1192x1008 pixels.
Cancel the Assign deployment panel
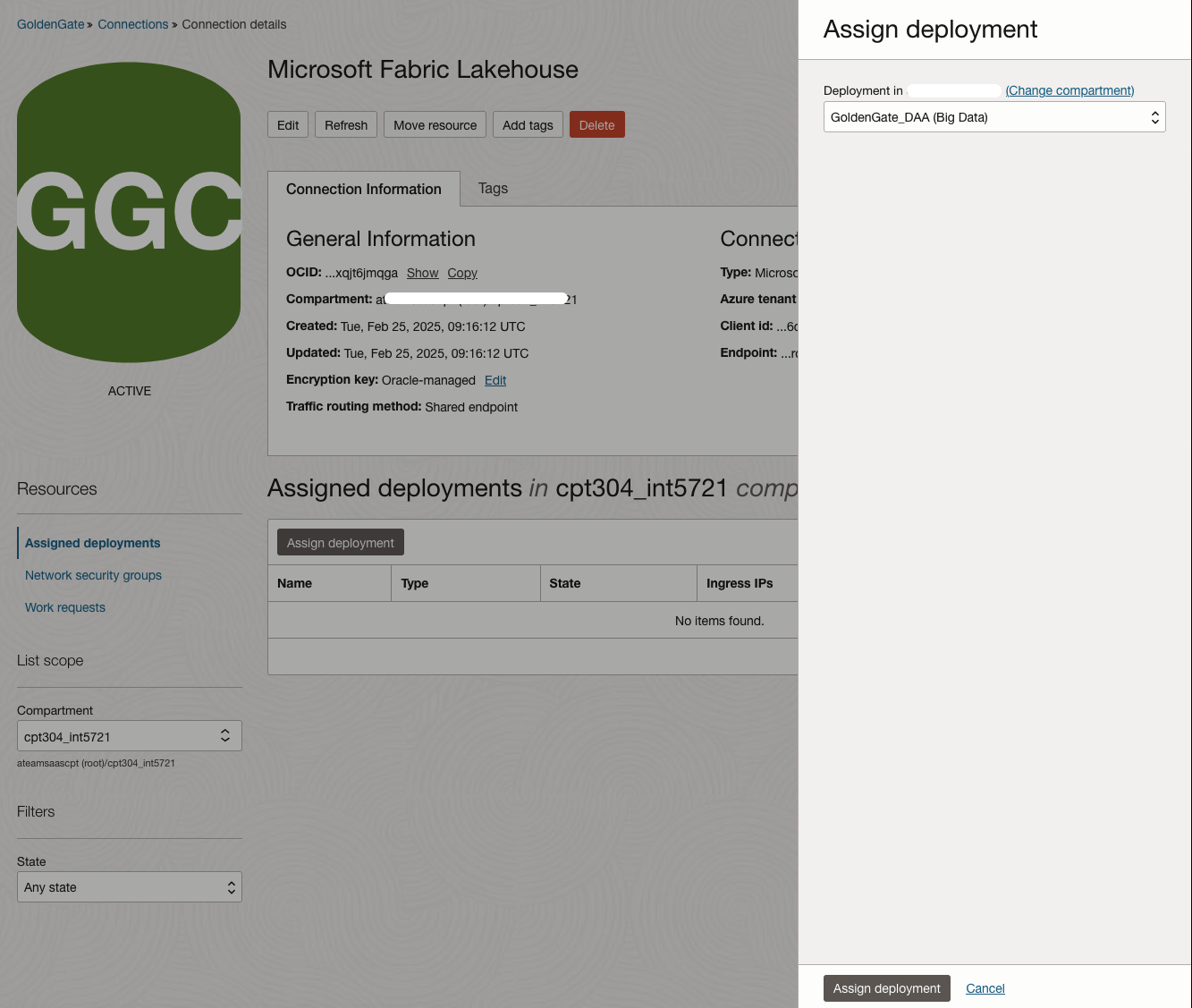985,988
